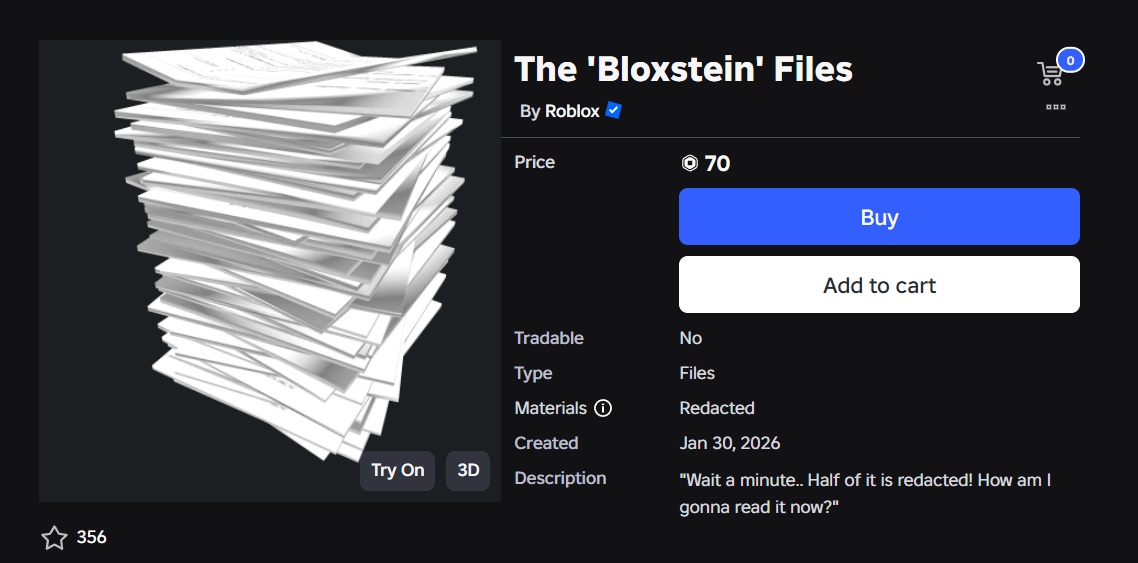Open the Roblox creator profile link
The image size is (1138, 563).
pyautogui.click(x=572, y=111)
